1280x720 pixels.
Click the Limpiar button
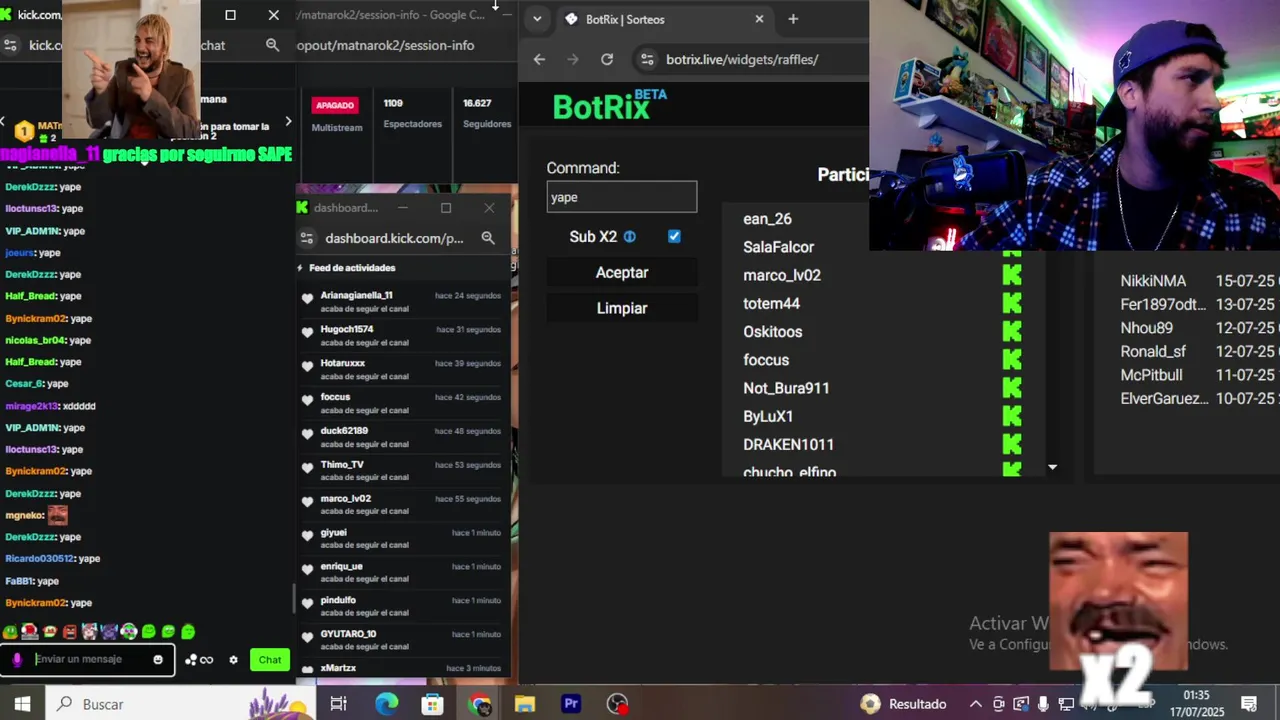pos(622,308)
